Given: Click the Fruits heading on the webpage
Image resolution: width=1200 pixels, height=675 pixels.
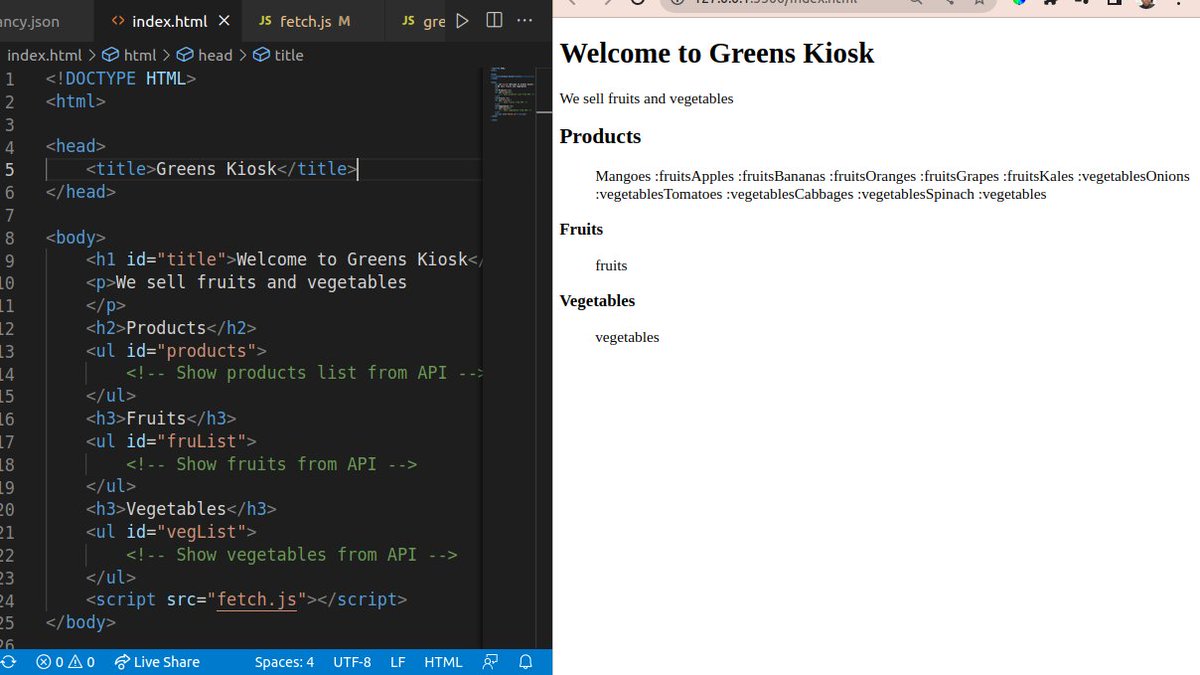Looking at the screenshot, I should click(x=581, y=229).
